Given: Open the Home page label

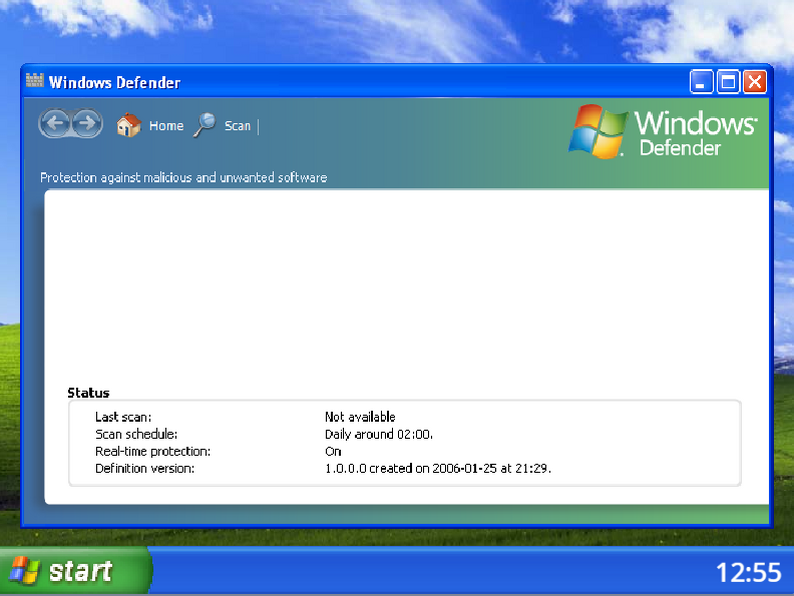Looking at the screenshot, I should (166, 126).
